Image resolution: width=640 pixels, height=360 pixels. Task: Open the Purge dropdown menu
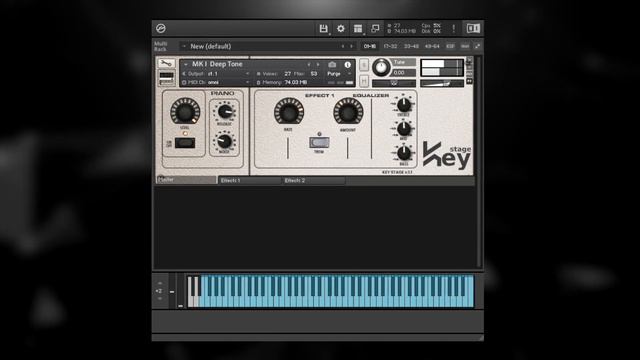pos(338,74)
